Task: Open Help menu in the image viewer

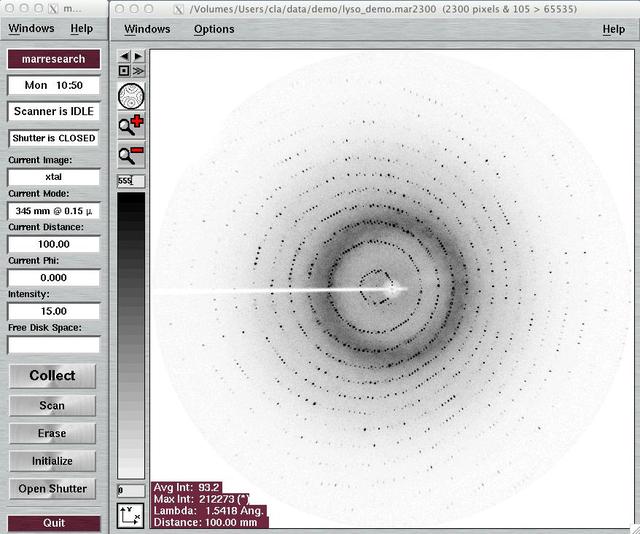Action: pyautogui.click(x=613, y=29)
